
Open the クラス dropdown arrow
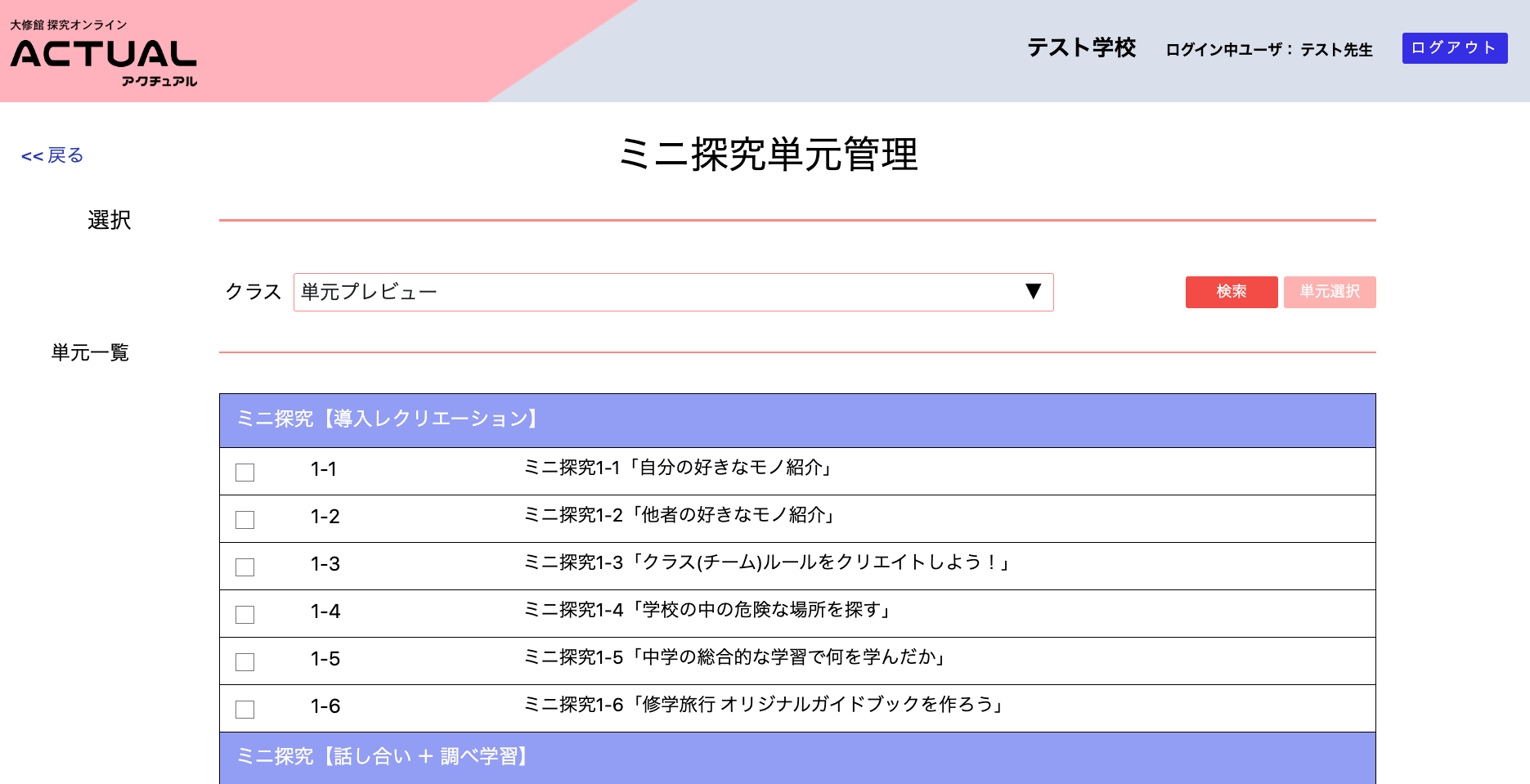pos(1033,292)
